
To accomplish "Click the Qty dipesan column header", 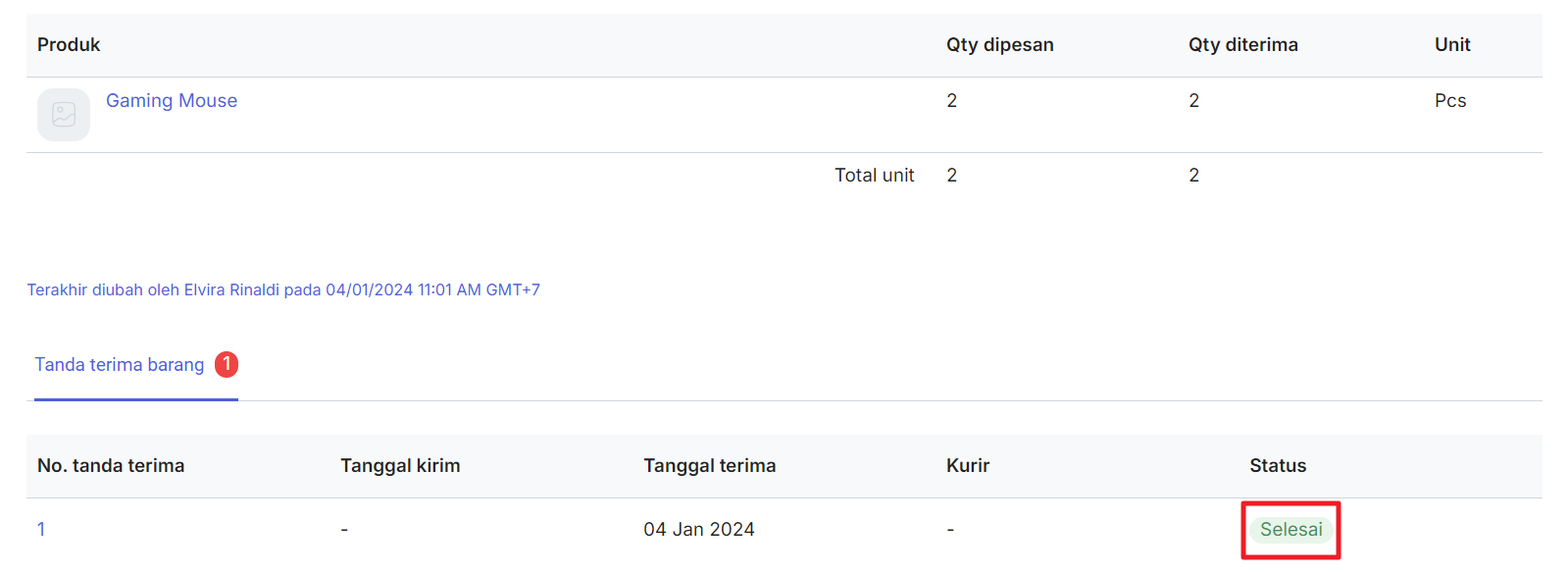I will click(x=999, y=45).
